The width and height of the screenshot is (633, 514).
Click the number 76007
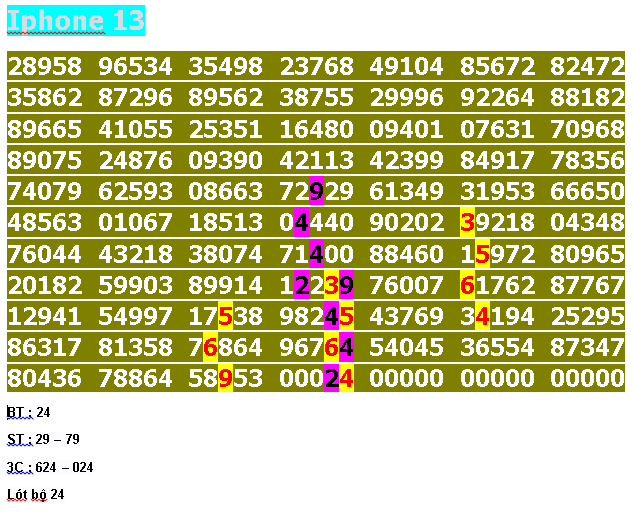tap(407, 285)
